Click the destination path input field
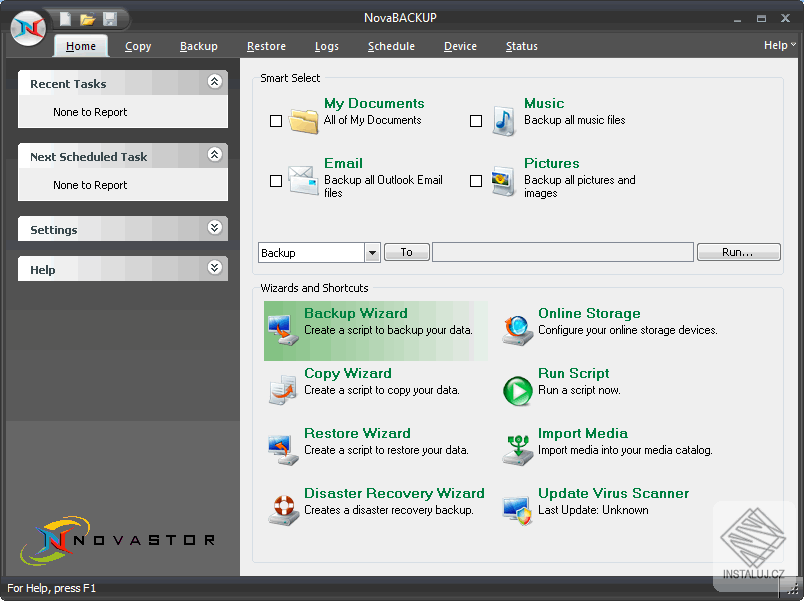 [x=562, y=252]
